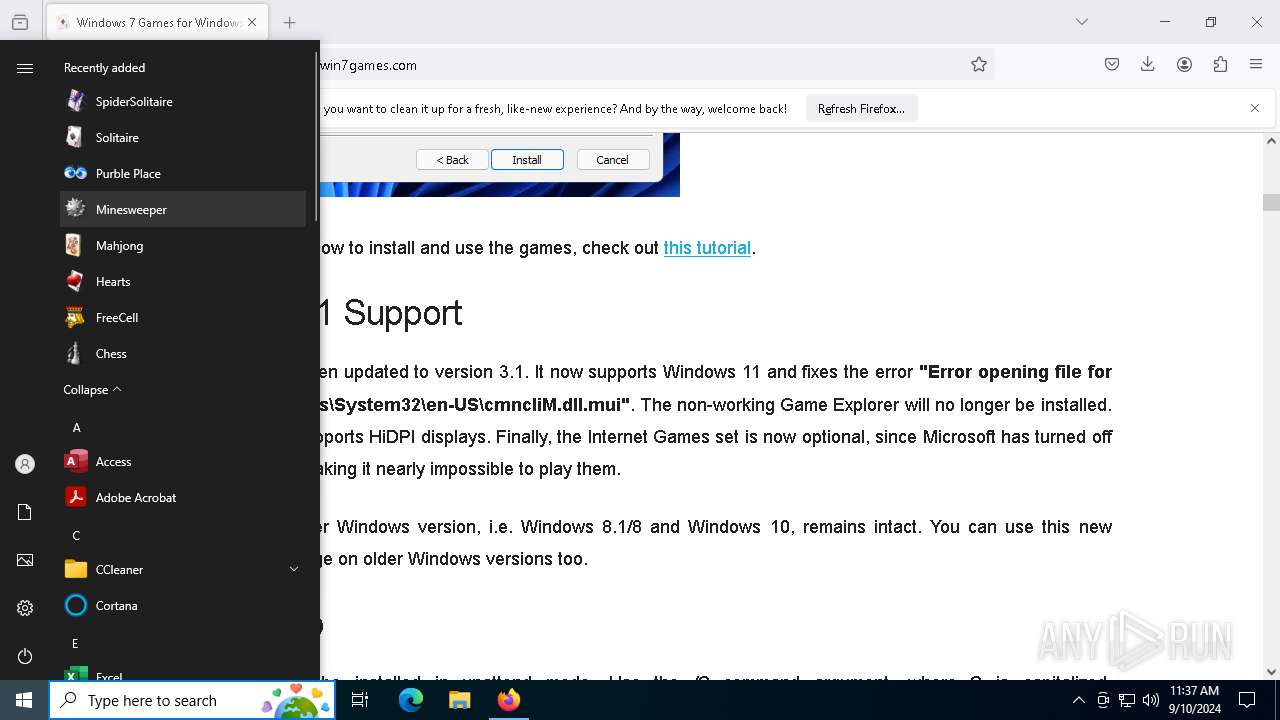List all tabs dropdown arrow
The height and width of the screenshot is (720, 1280).
tap(1081, 22)
